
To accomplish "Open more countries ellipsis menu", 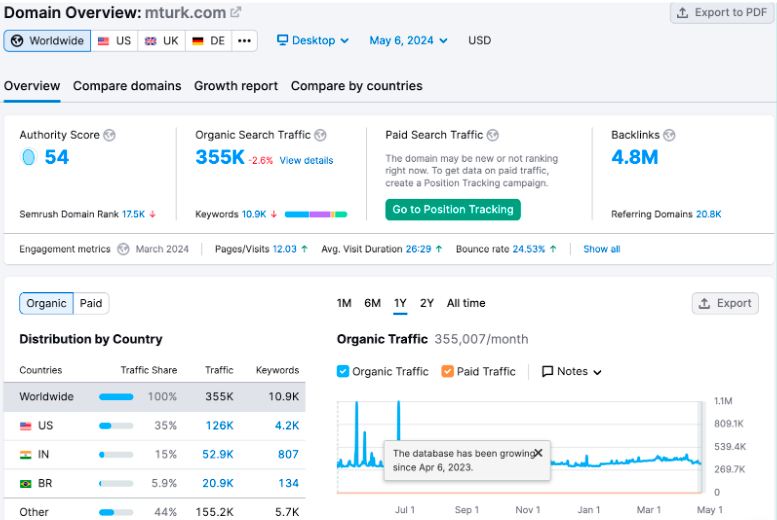I will pos(244,41).
